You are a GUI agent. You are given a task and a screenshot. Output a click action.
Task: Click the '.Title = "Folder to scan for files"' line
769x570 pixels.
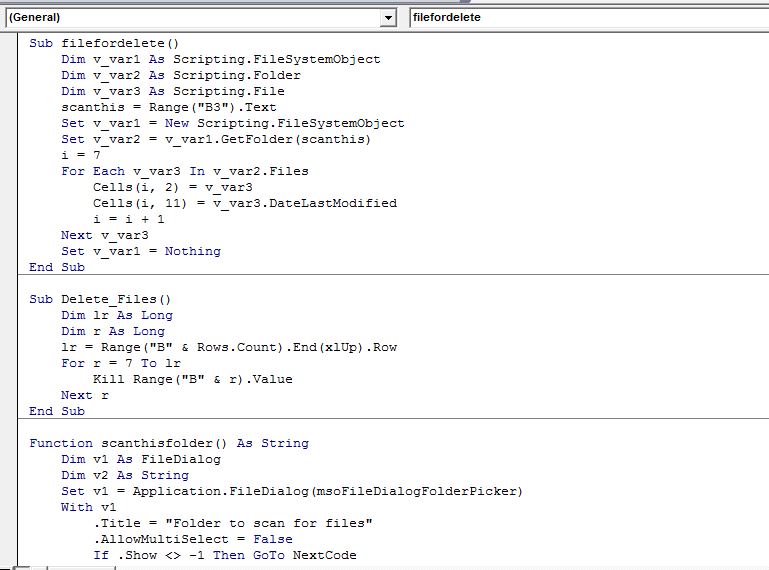tap(233, 523)
